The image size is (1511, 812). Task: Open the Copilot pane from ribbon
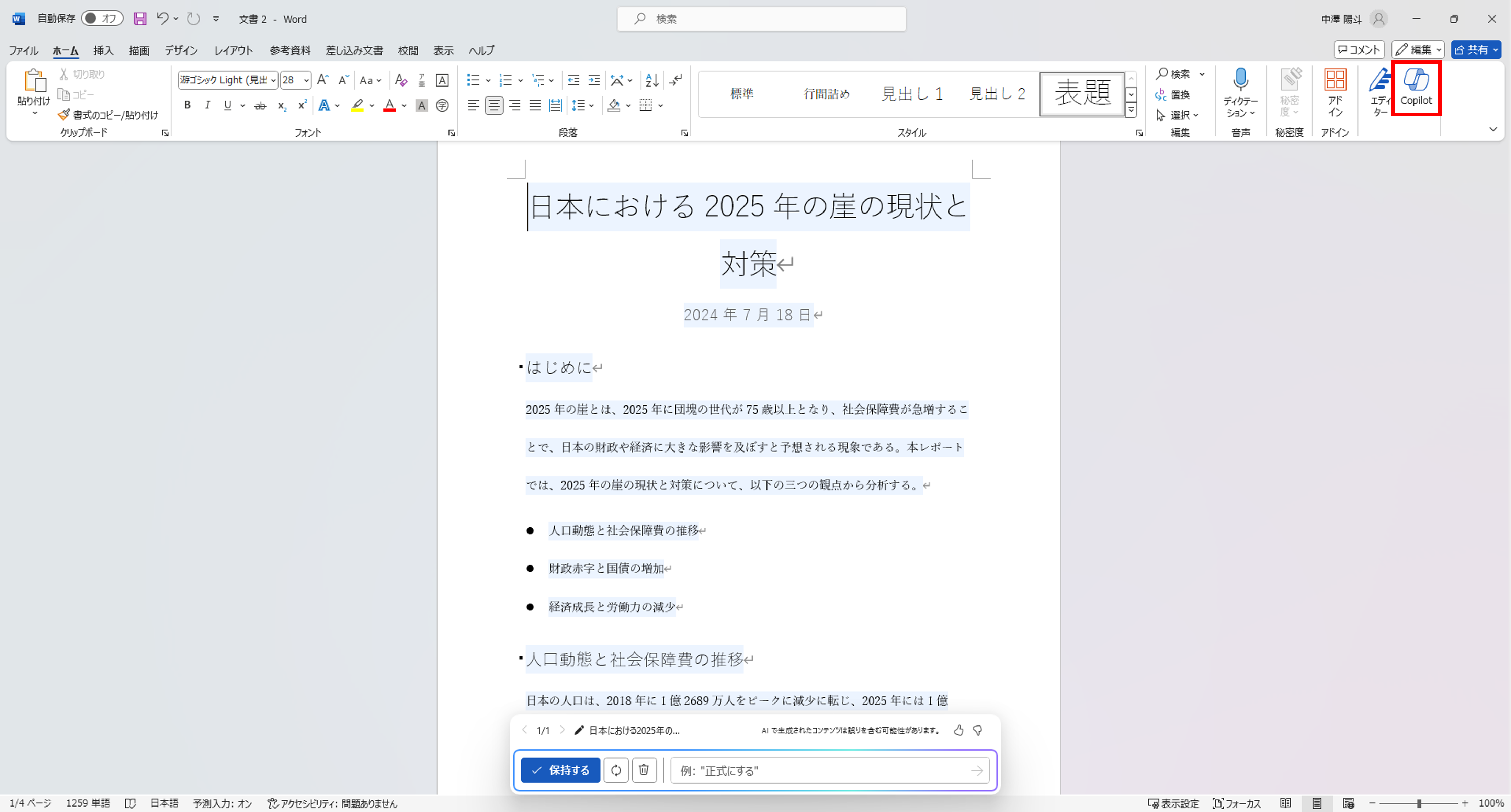pyautogui.click(x=1416, y=88)
